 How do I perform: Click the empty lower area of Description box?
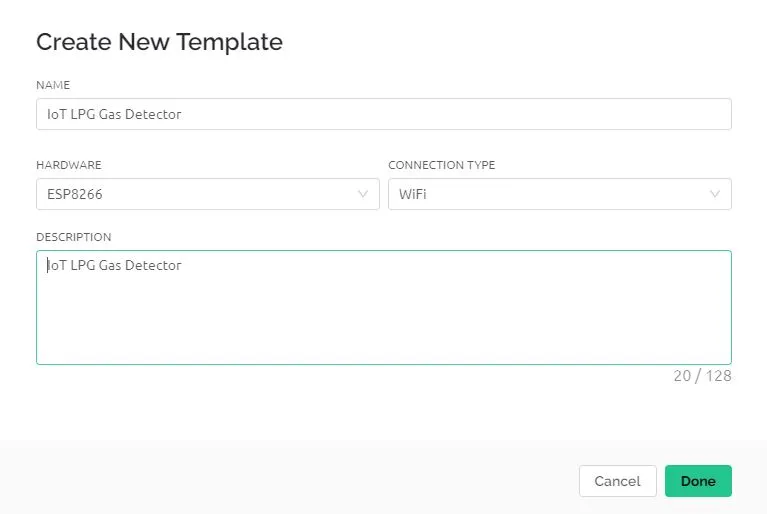pos(384,328)
